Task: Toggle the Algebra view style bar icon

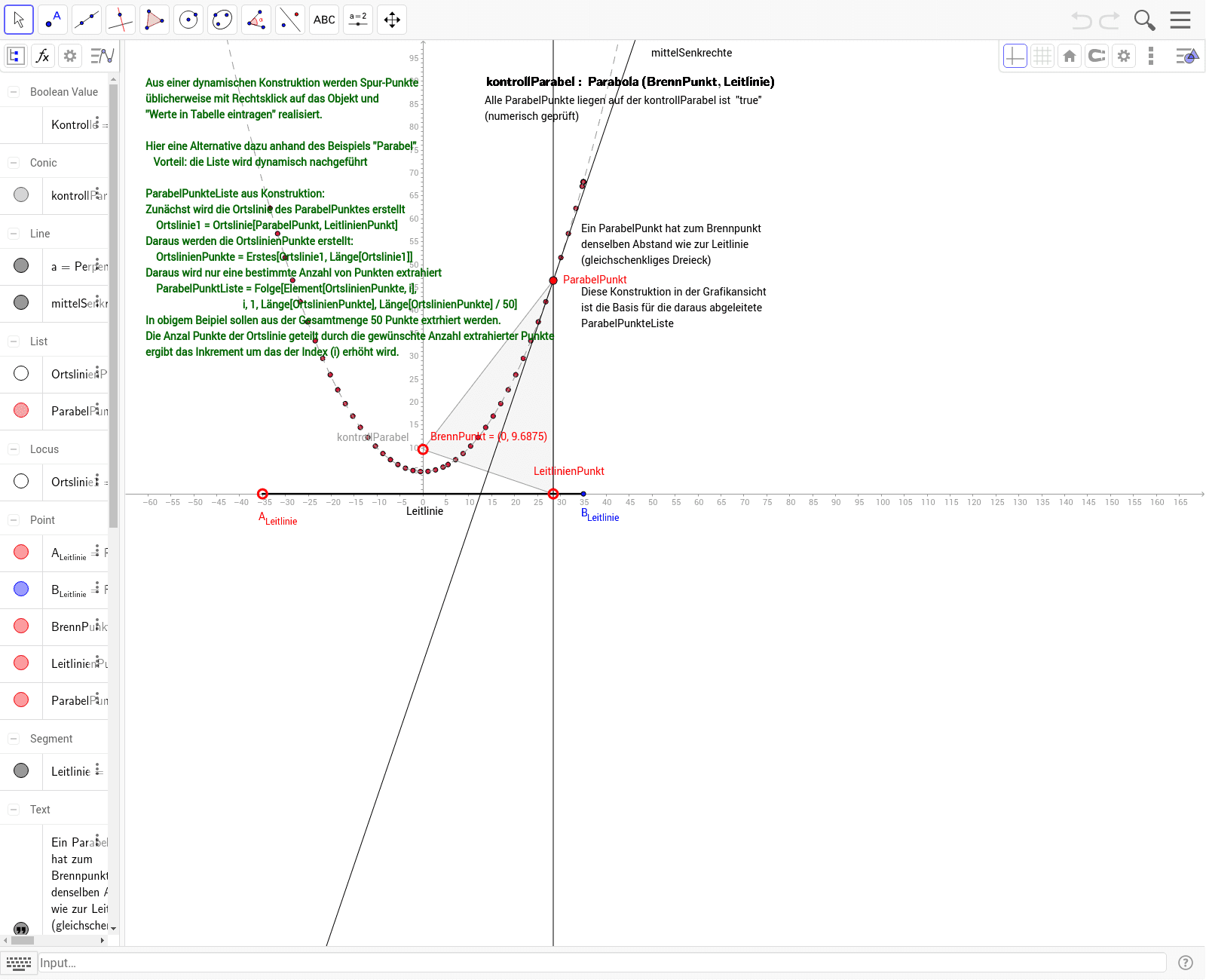Action: (x=16, y=56)
